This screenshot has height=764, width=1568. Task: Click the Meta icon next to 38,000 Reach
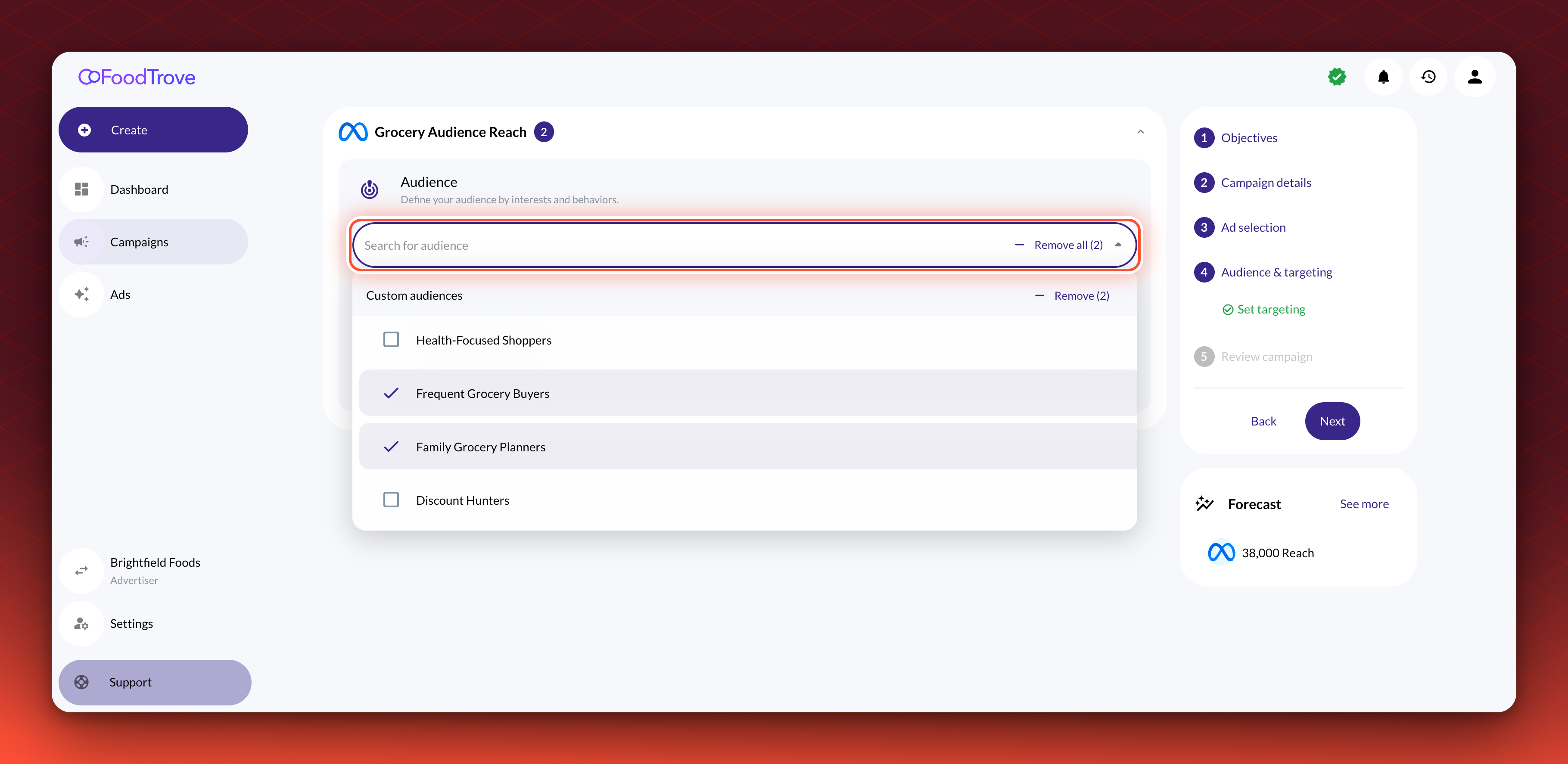pyautogui.click(x=1221, y=553)
